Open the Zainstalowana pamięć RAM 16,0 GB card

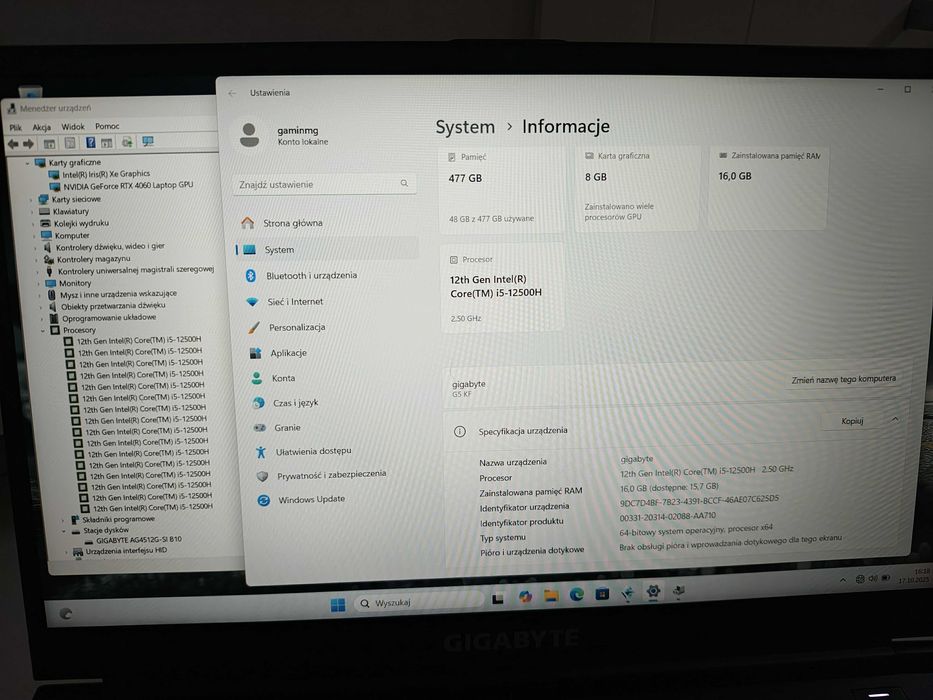point(769,187)
